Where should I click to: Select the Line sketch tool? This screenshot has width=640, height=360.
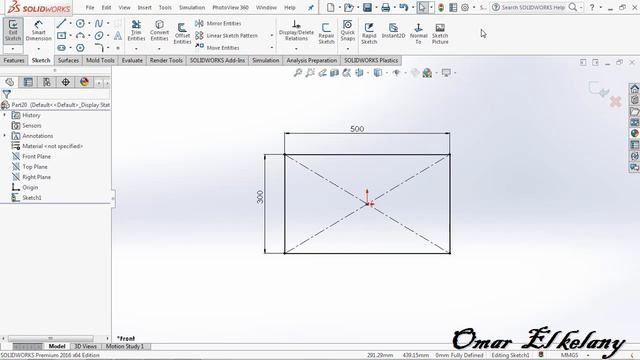61,24
